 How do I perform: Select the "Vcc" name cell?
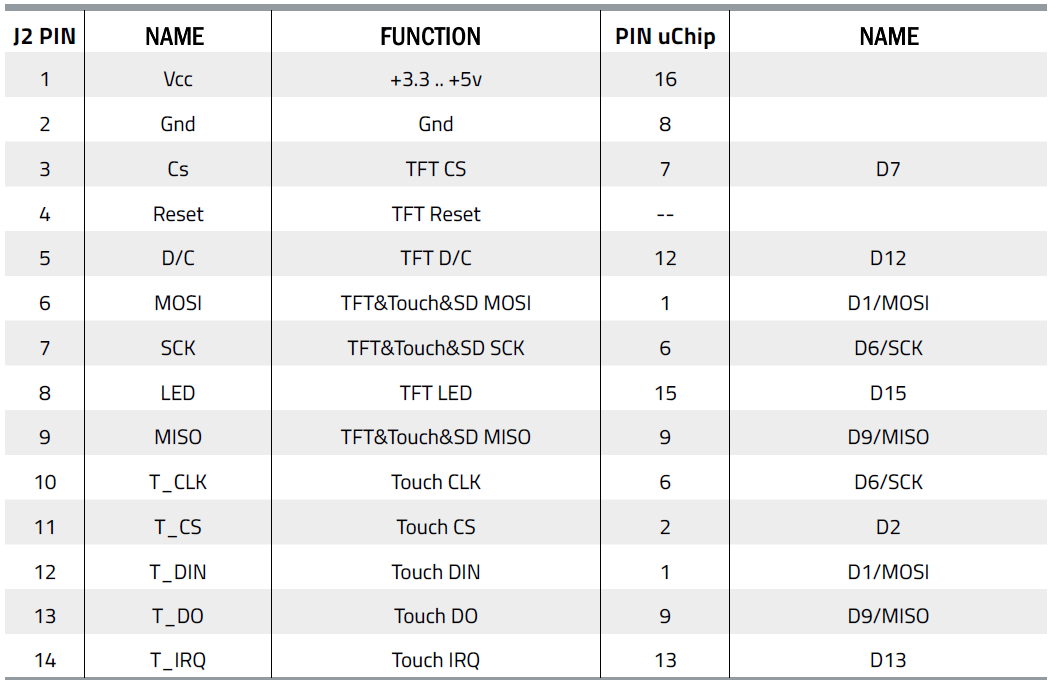[178, 79]
